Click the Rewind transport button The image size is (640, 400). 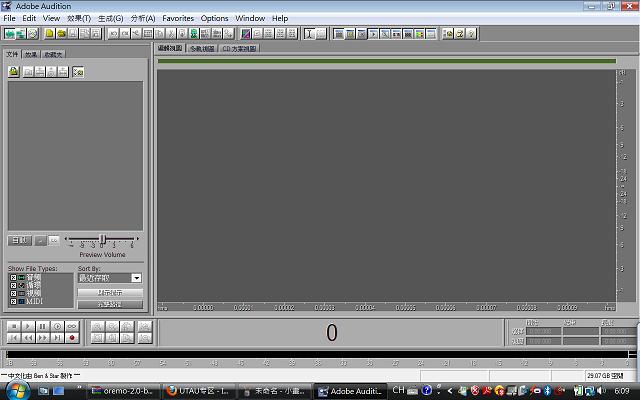click(28, 338)
